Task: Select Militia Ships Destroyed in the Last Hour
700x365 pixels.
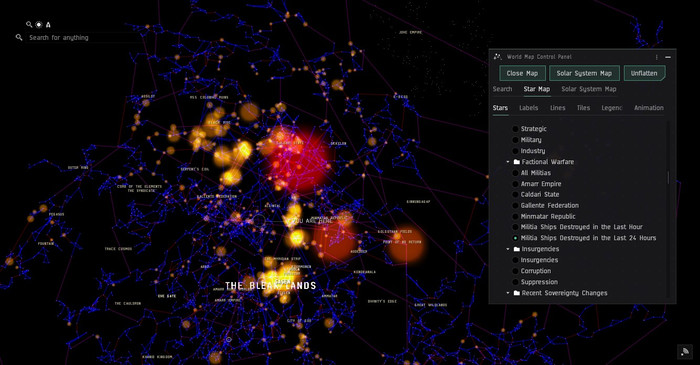Action: 515,227
